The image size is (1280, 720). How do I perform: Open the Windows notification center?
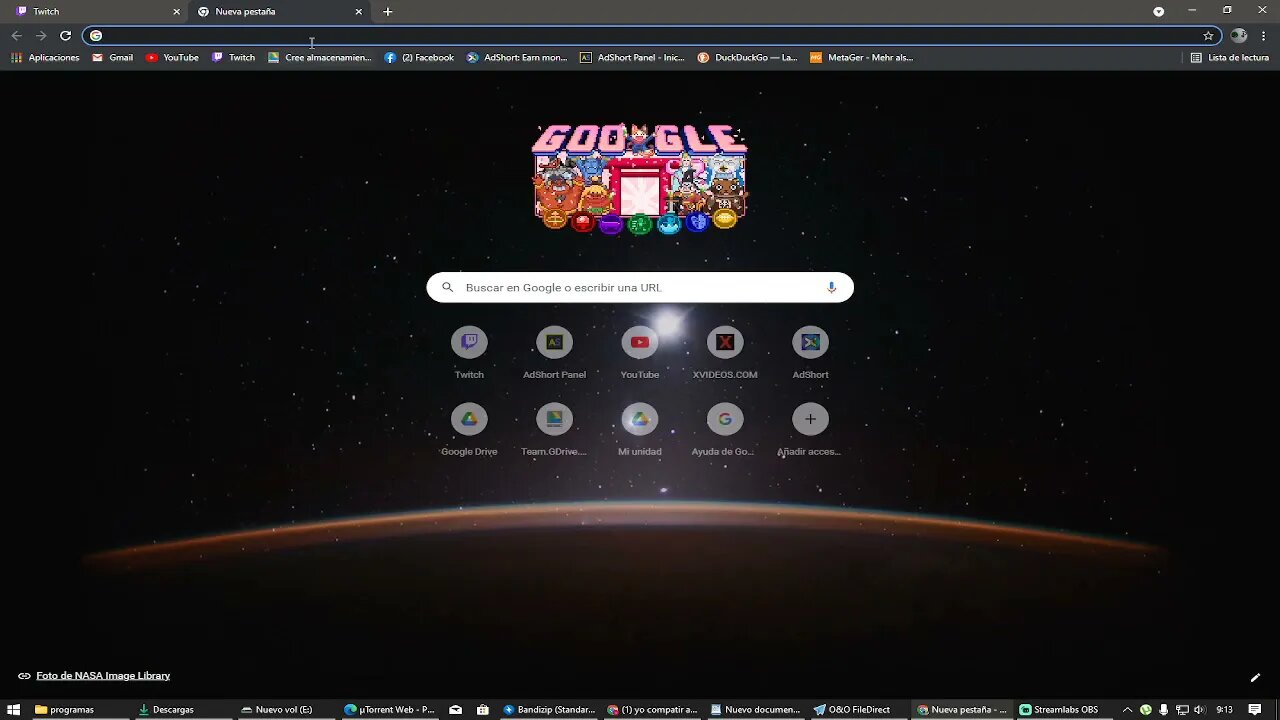pyautogui.click(x=1255, y=709)
